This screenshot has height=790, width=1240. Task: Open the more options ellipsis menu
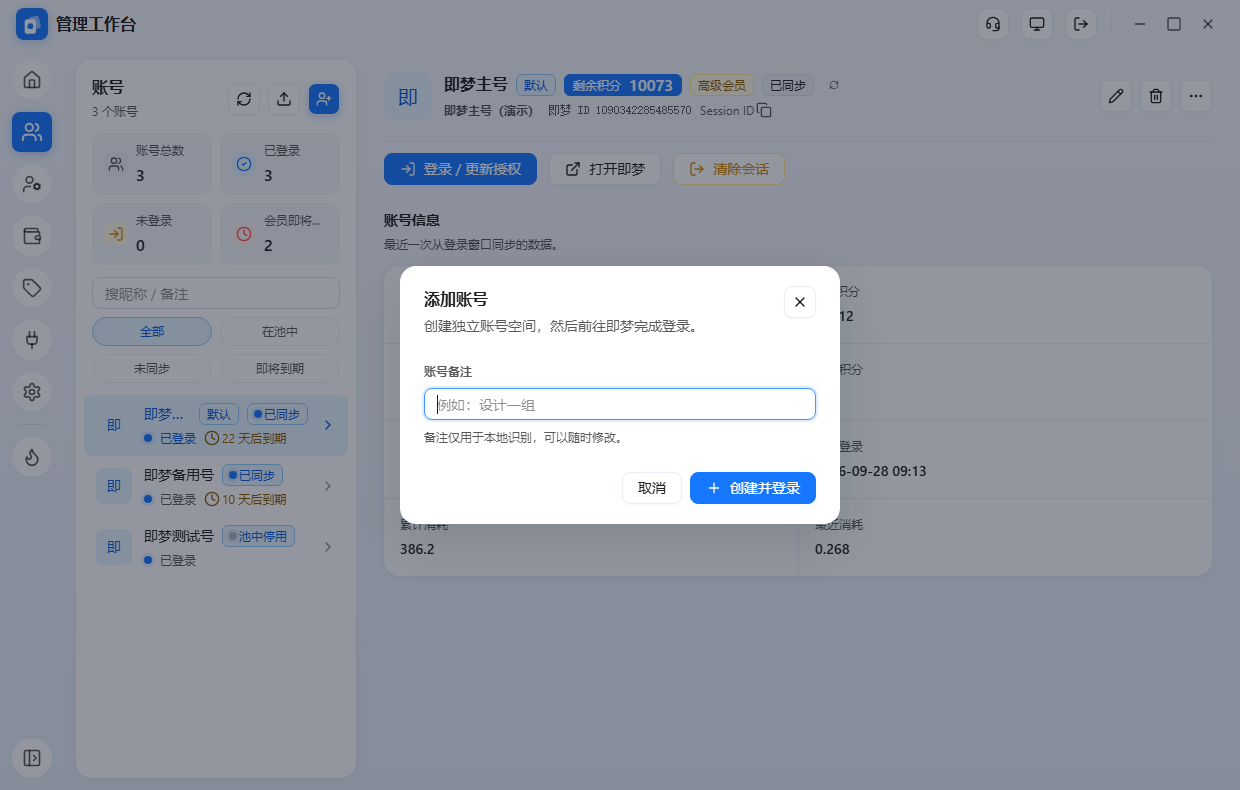(1196, 96)
